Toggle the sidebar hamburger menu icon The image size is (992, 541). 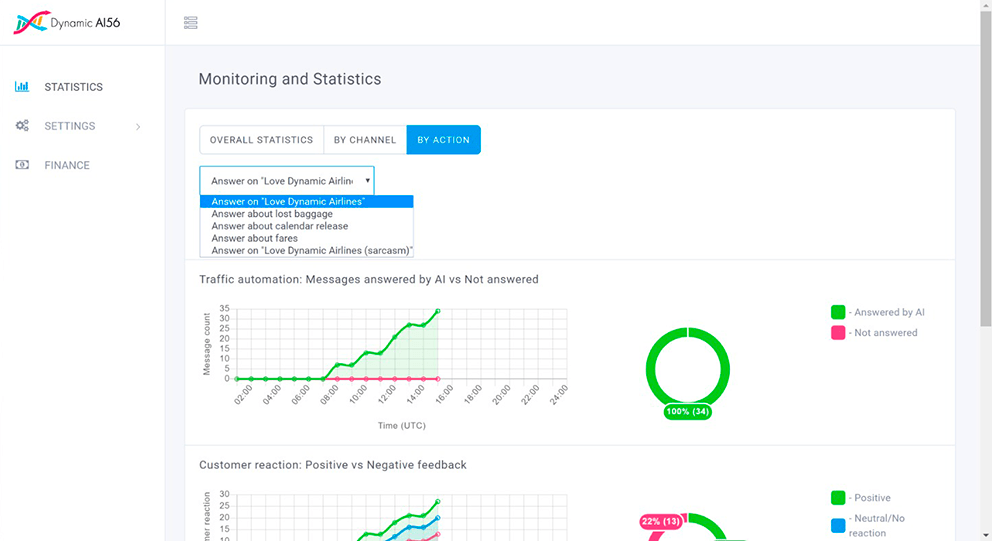[x=191, y=23]
